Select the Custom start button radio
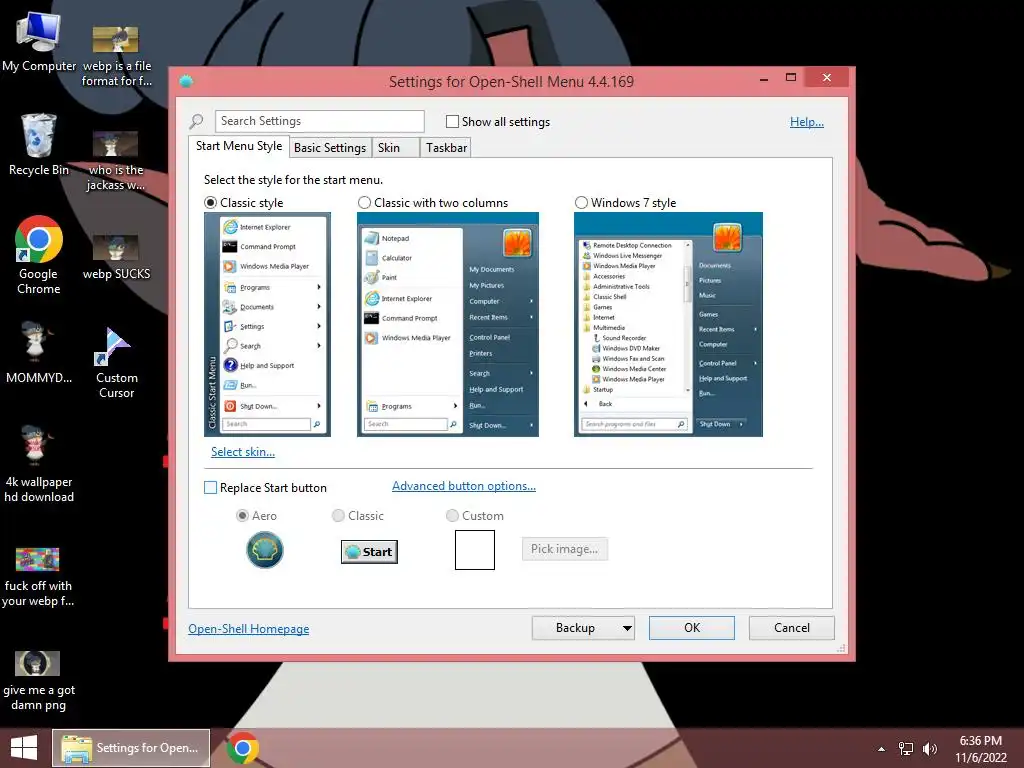 point(452,516)
